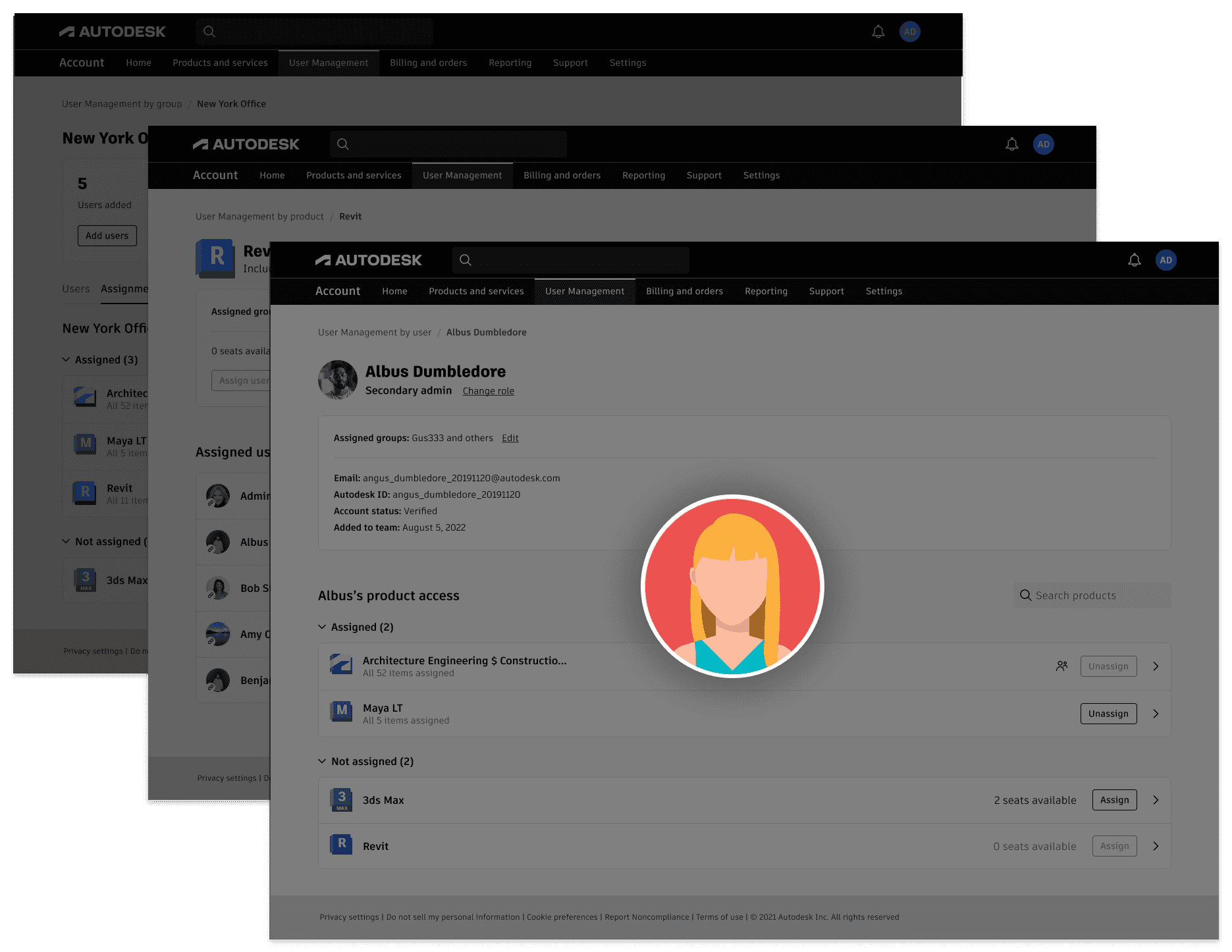Screen dimensions: 1232x952
Task: Open the AD profile avatar in front window
Action: (1165, 260)
